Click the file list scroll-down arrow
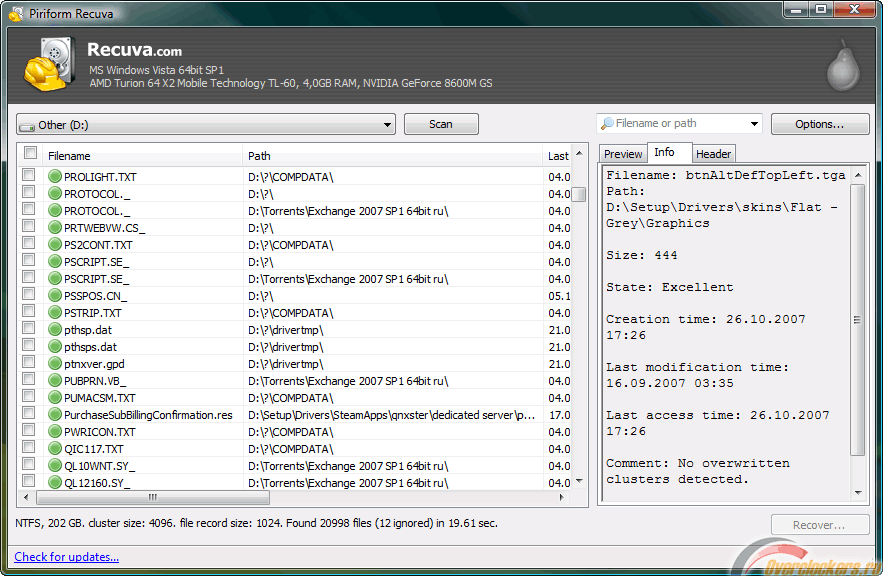The width and height of the screenshot is (883, 576). coord(579,481)
